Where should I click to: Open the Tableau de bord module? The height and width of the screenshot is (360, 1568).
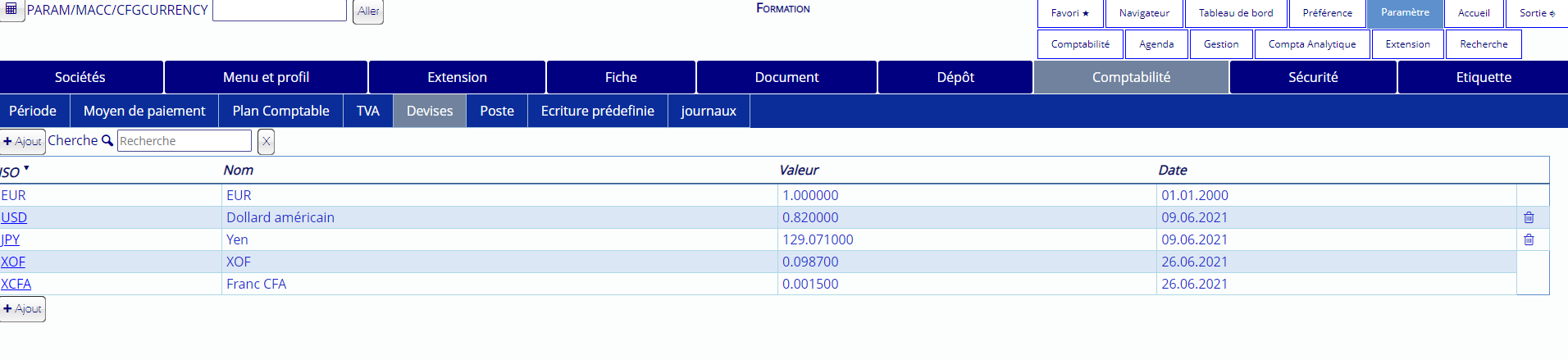point(1235,13)
